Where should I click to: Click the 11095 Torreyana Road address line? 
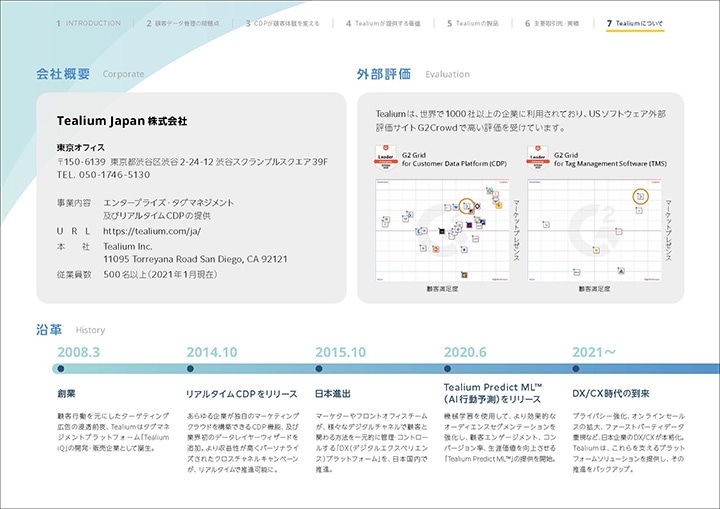pos(195,259)
